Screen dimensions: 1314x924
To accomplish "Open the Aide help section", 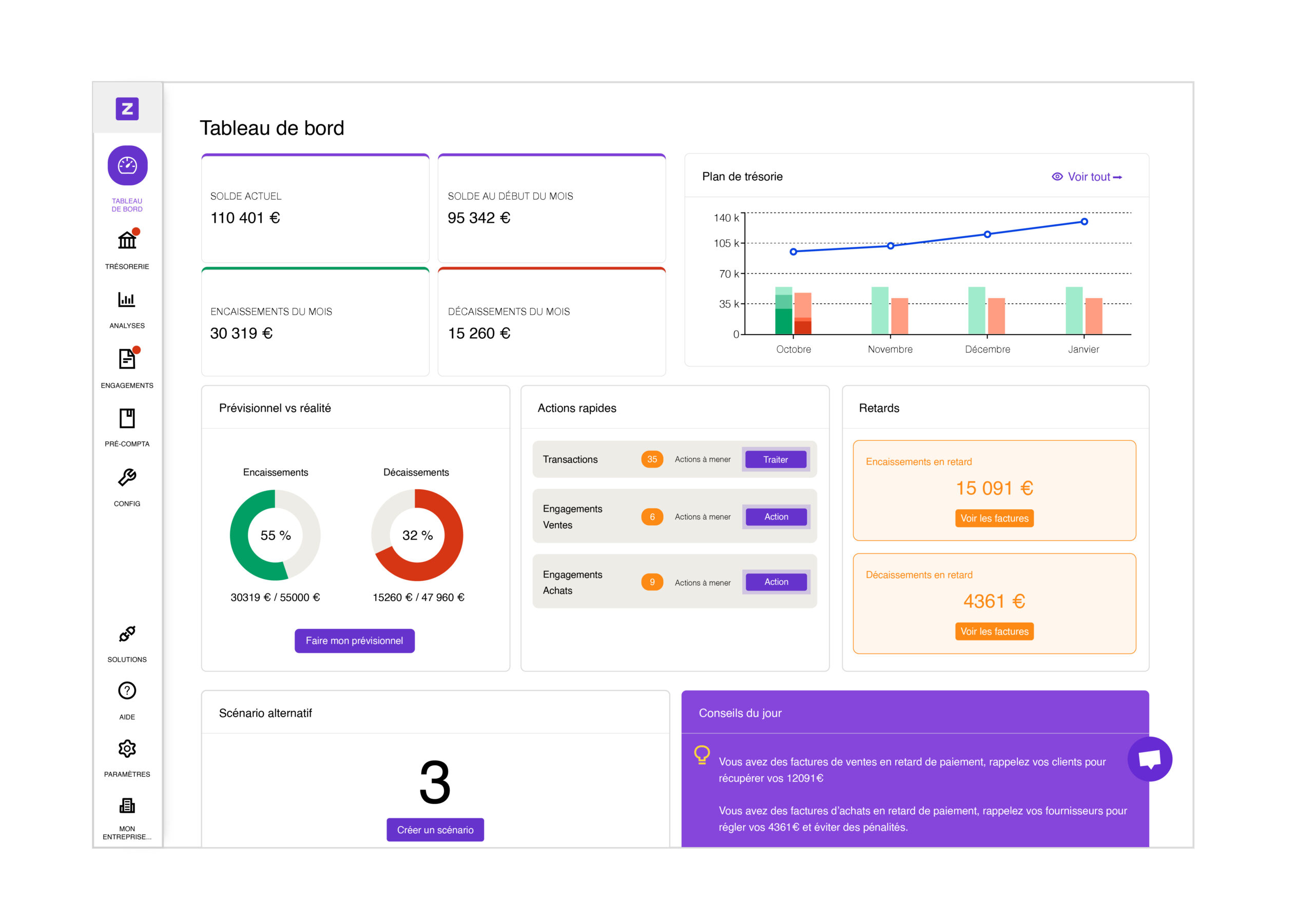I will [x=127, y=691].
